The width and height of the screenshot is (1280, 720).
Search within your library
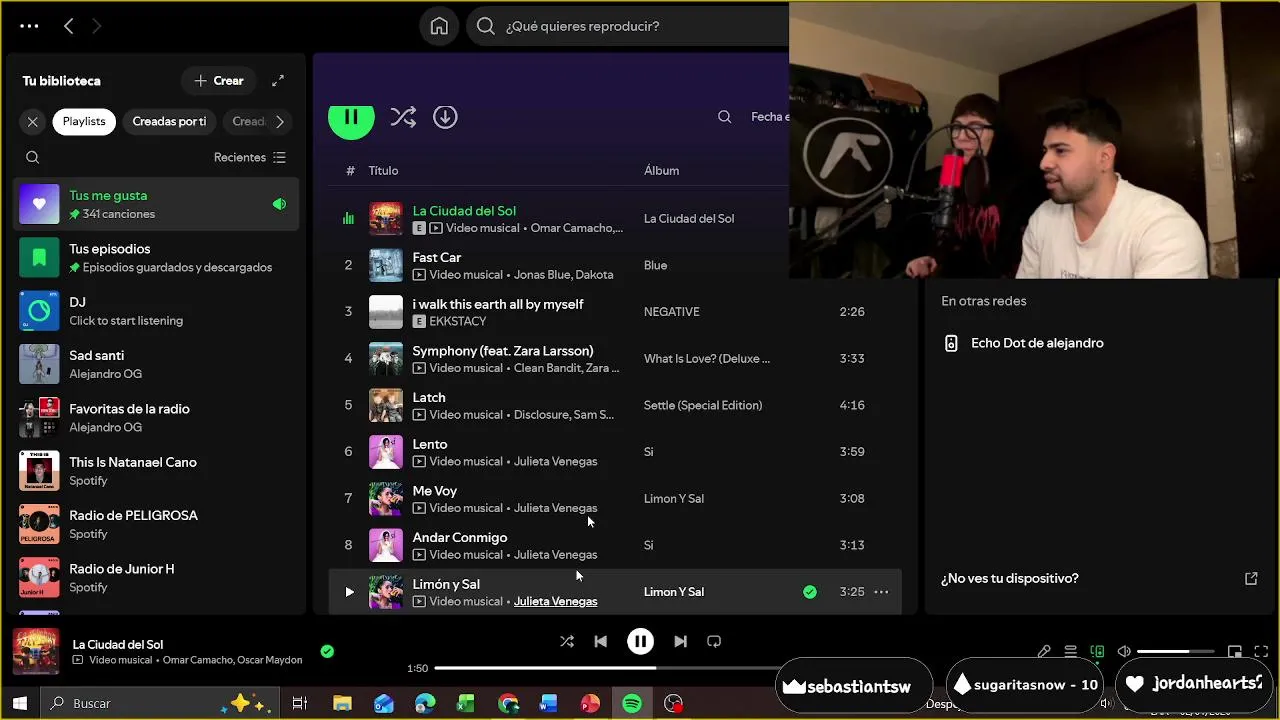pyautogui.click(x=33, y=157)
